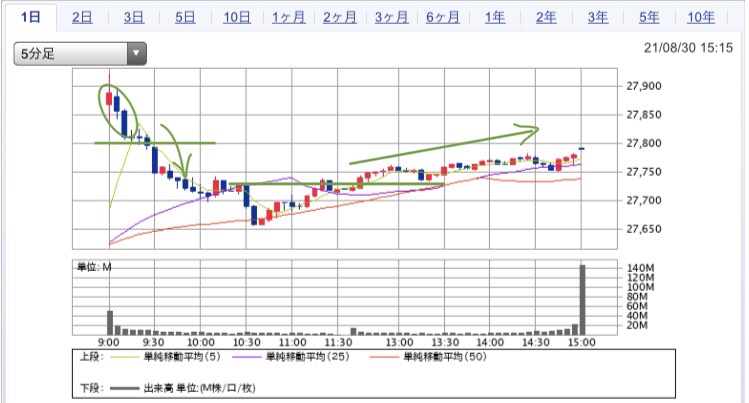Click the 13:00 time axis label
The height and width of the screenshot is (403, 749).
click(399, 342)
